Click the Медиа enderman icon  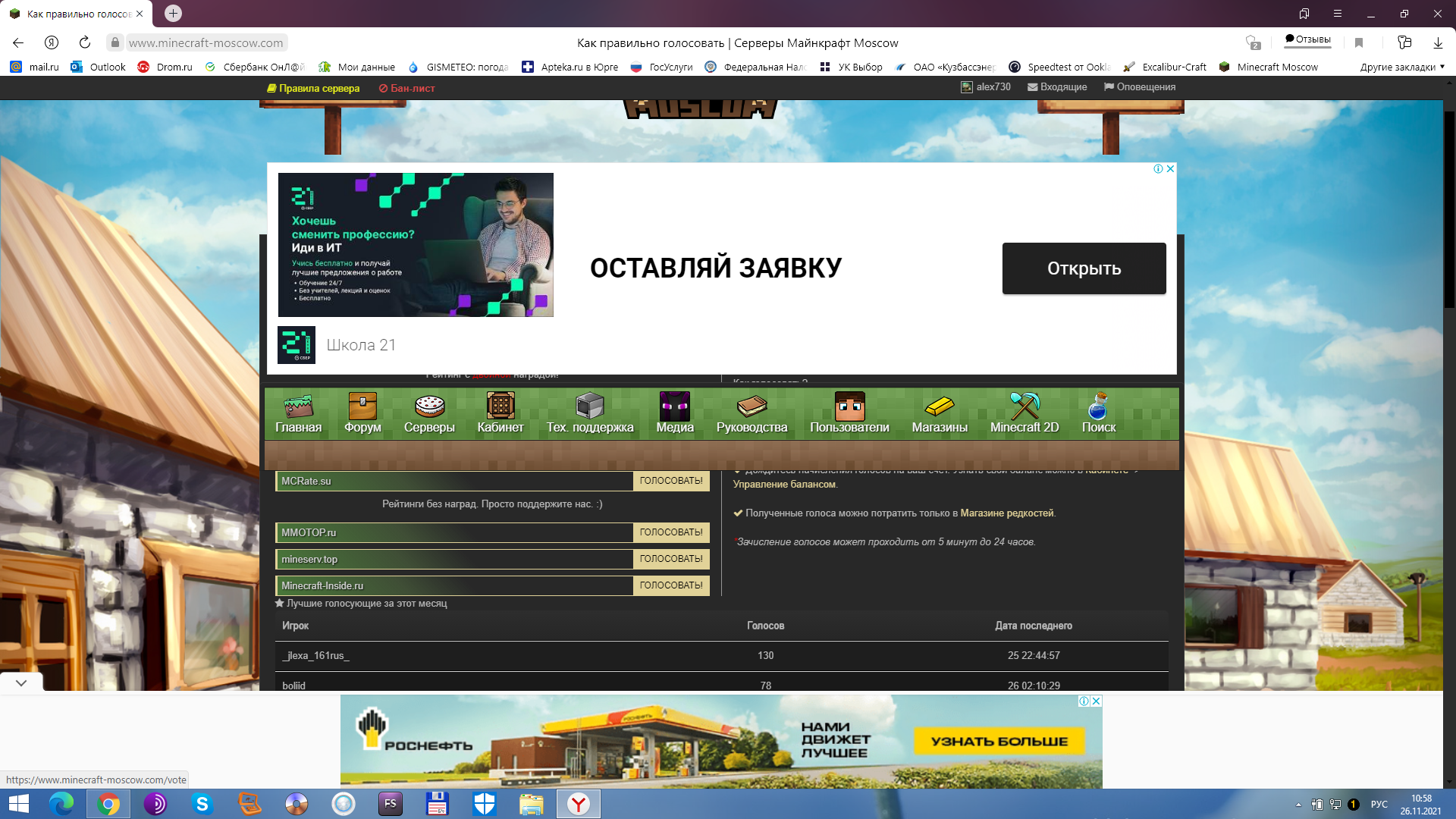pyautogui.click(x=674, y=406)
